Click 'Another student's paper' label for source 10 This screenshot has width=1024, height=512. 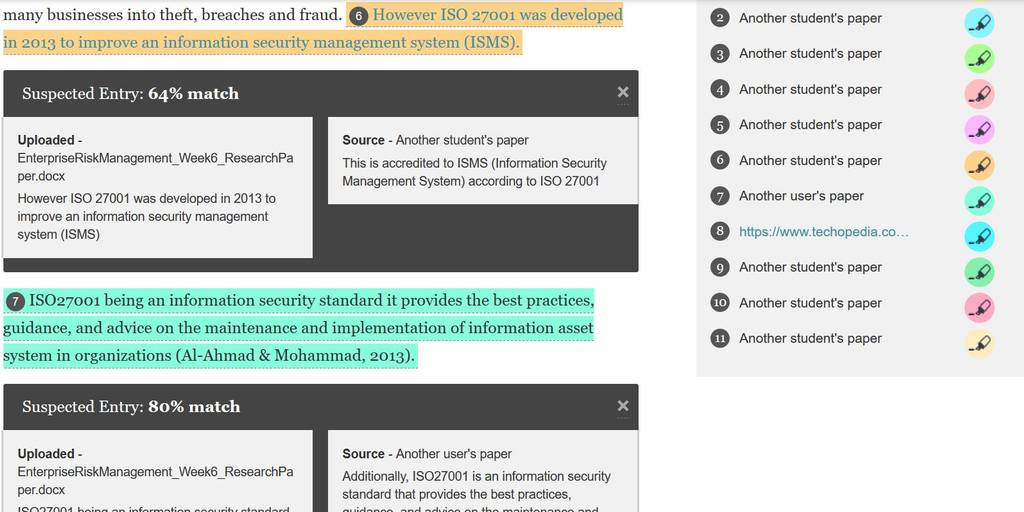pos(810,303)
